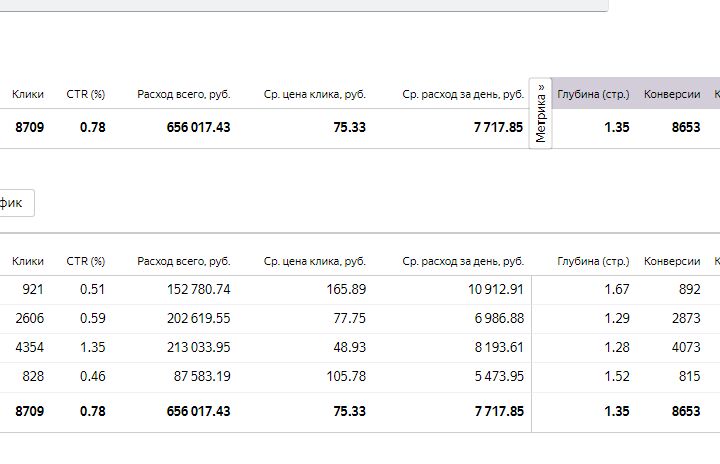Screen dimensions: 720x464
Task: Click the partially visible 'фик' button
Action: [17, 203]
